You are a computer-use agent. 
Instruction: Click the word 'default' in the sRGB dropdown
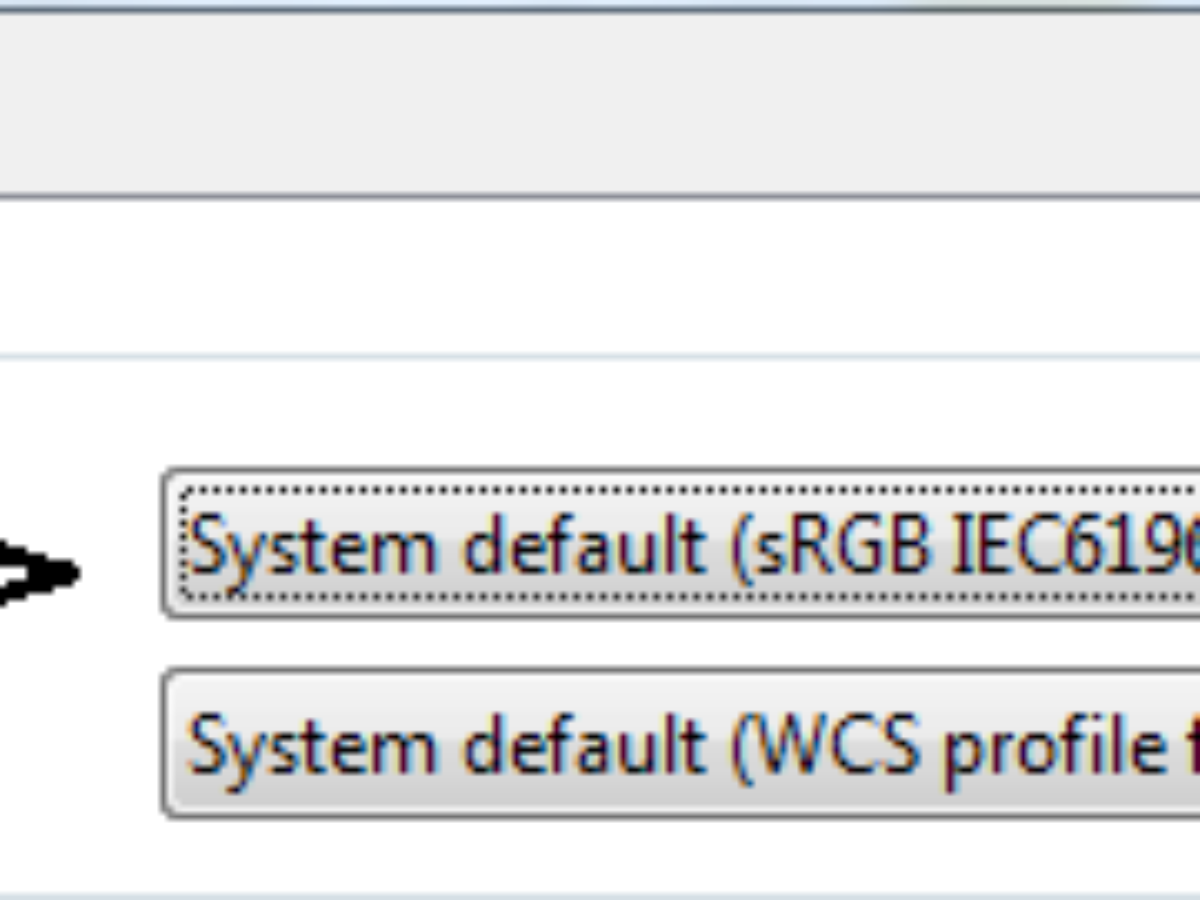584,546
